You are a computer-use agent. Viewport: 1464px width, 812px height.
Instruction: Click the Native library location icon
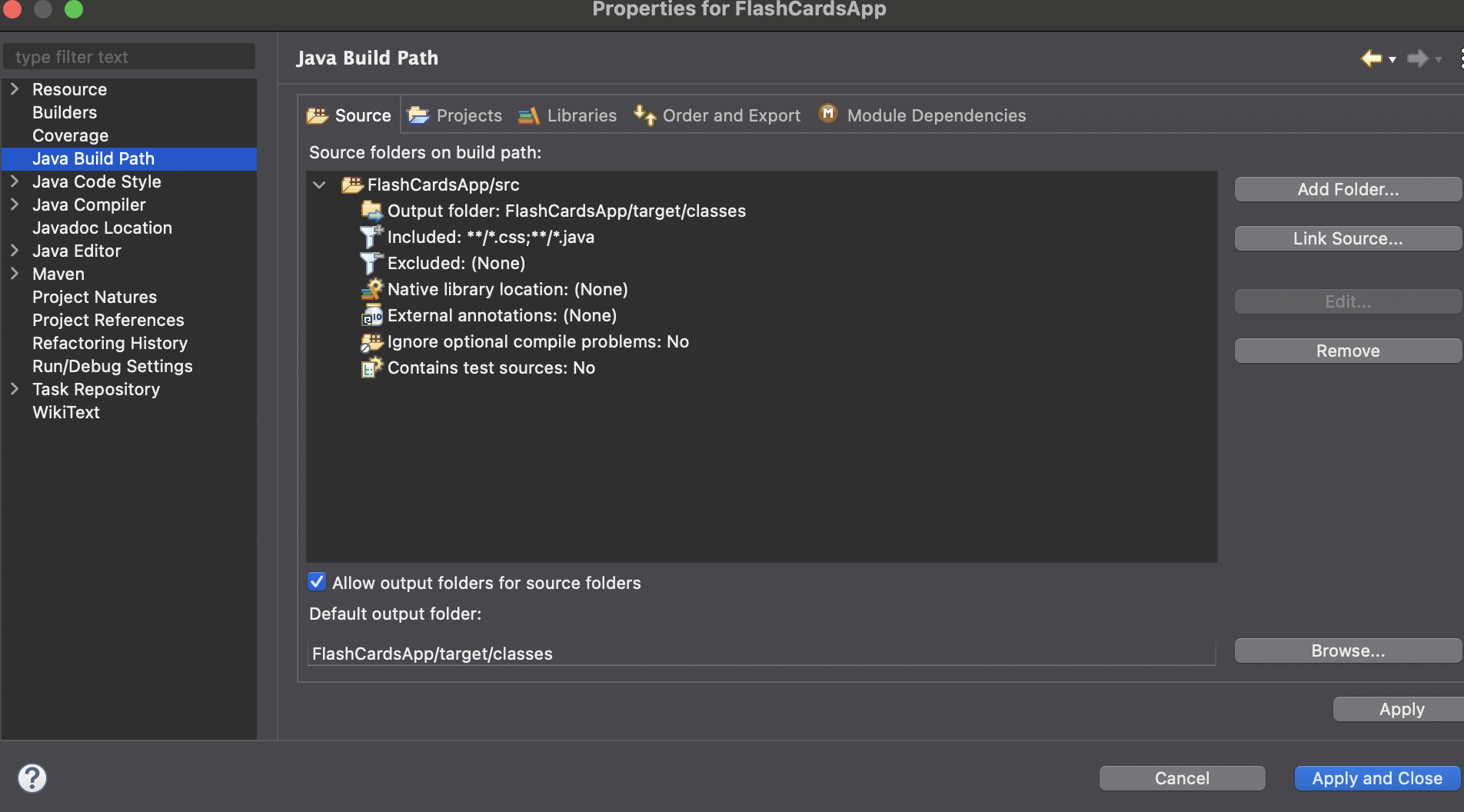point(372,289)
